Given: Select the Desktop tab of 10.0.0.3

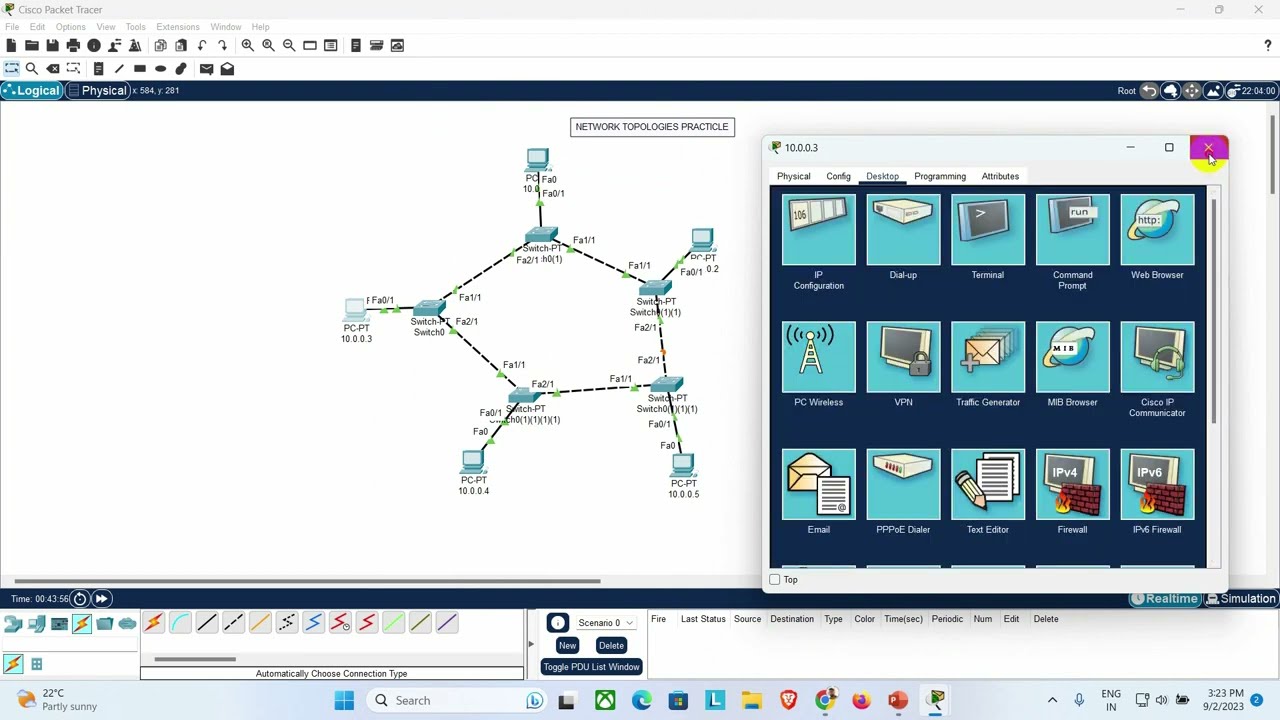Looking at the screenshot, I should [x=882, y=176].
